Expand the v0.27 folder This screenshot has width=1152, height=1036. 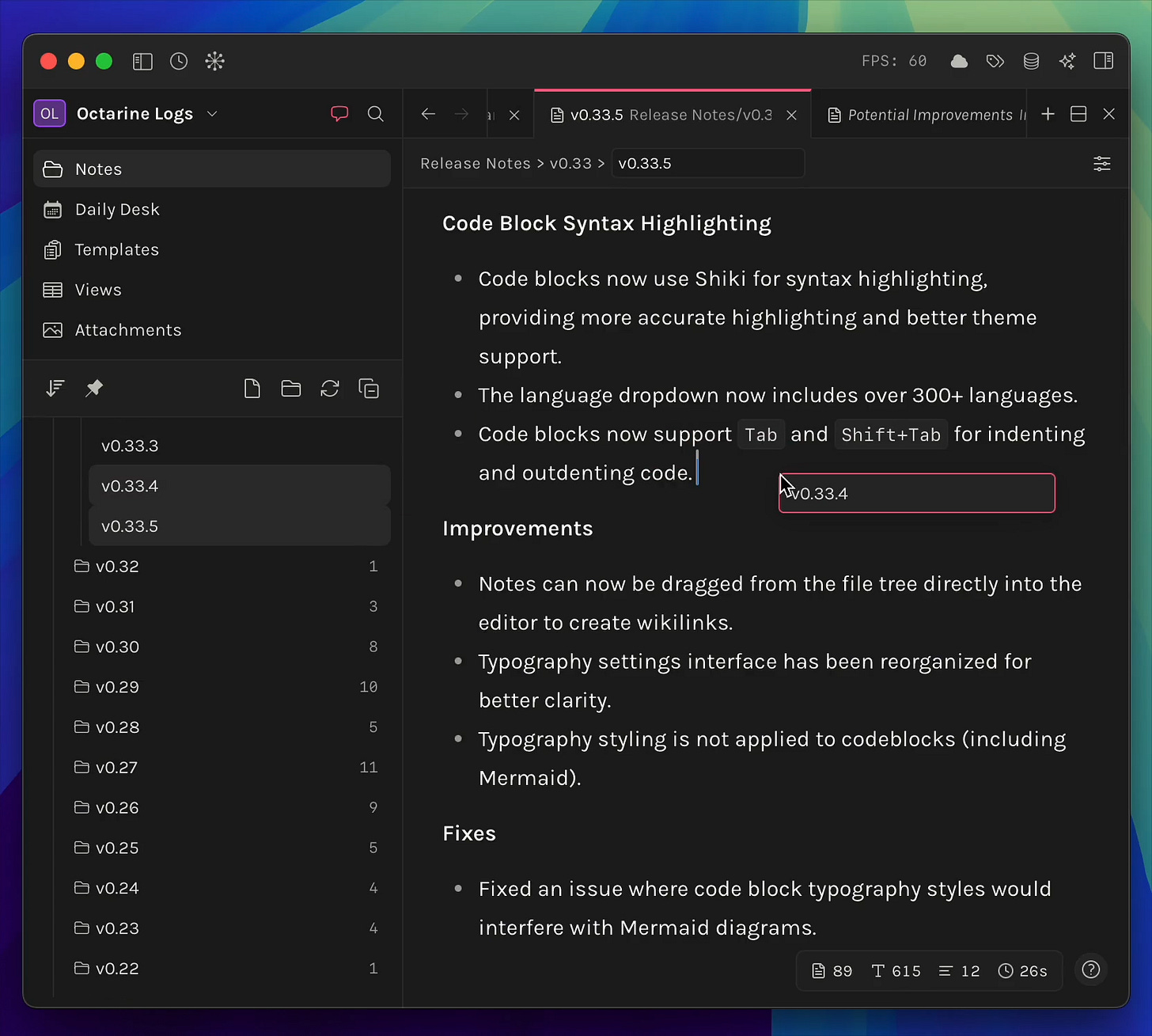226,768
